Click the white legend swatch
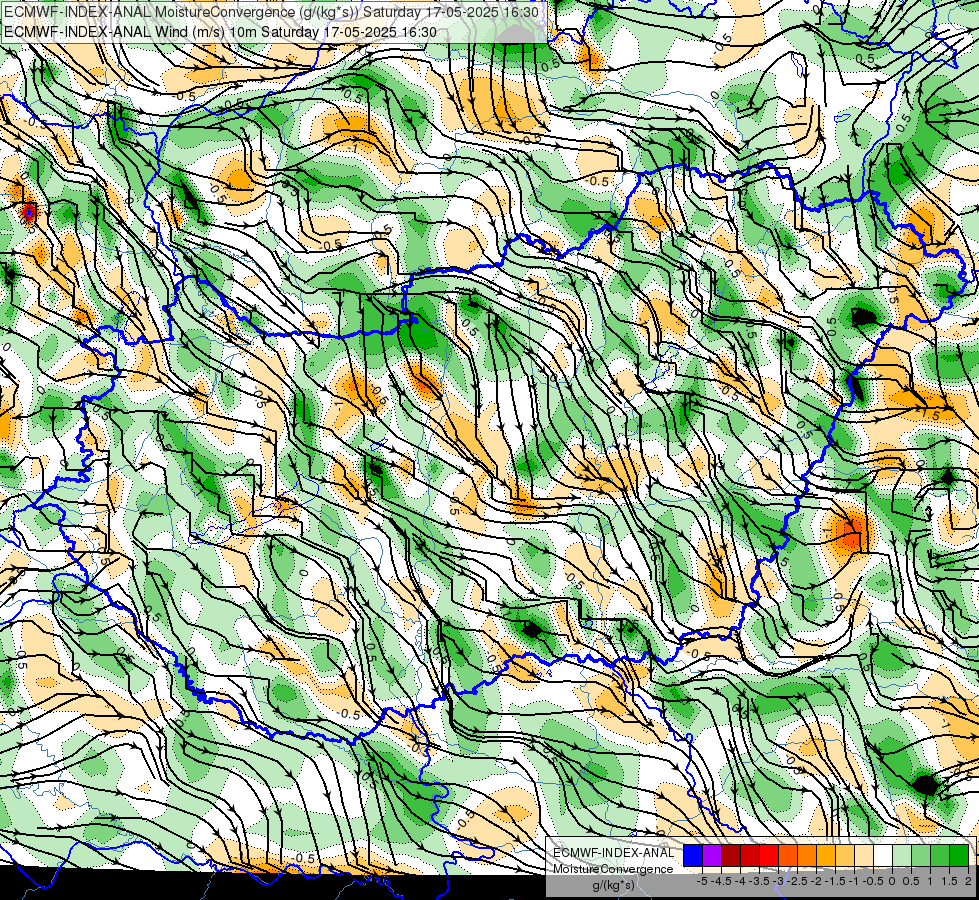 [883, 855]
